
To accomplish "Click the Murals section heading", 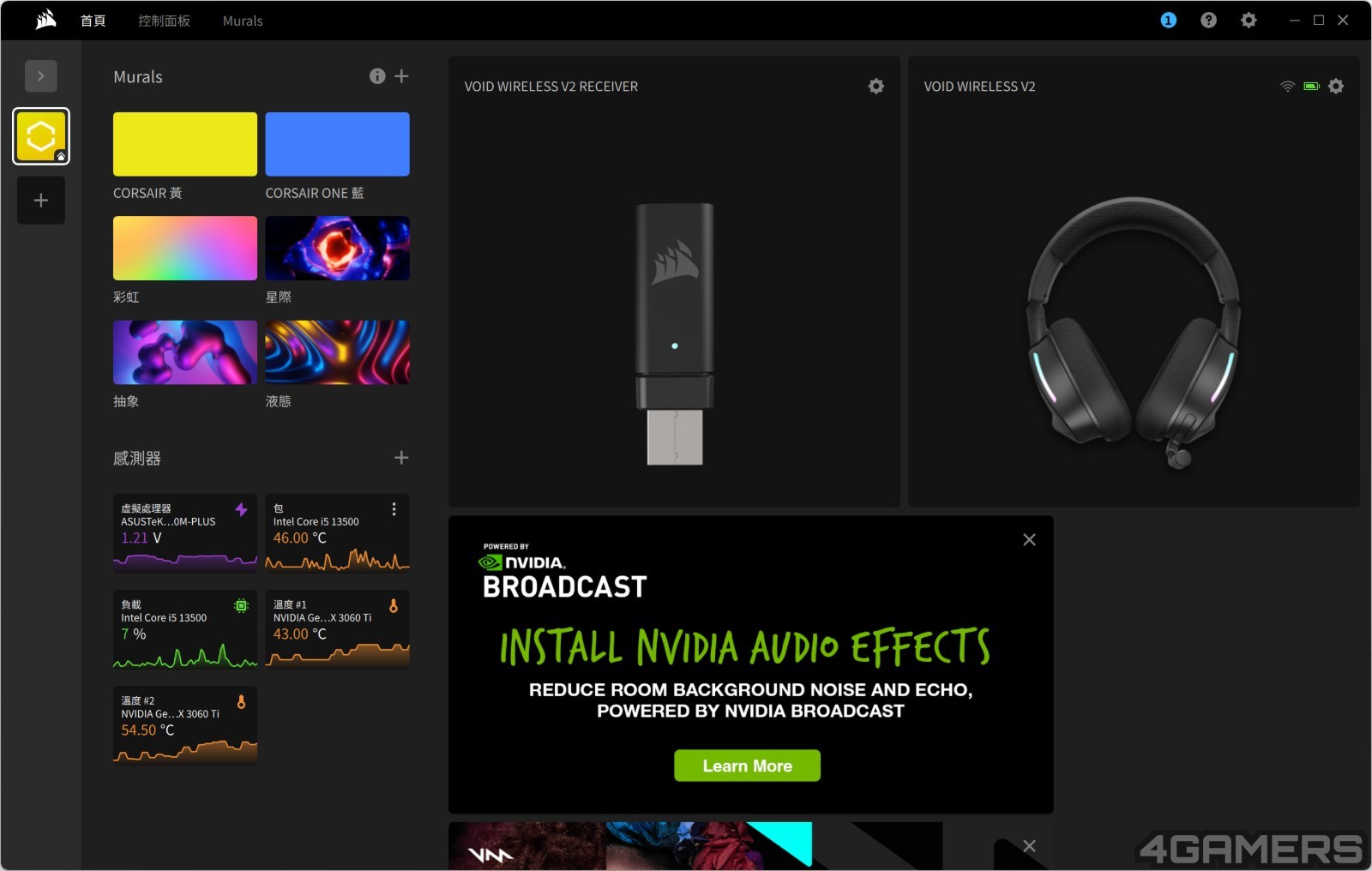I will 138,77.
